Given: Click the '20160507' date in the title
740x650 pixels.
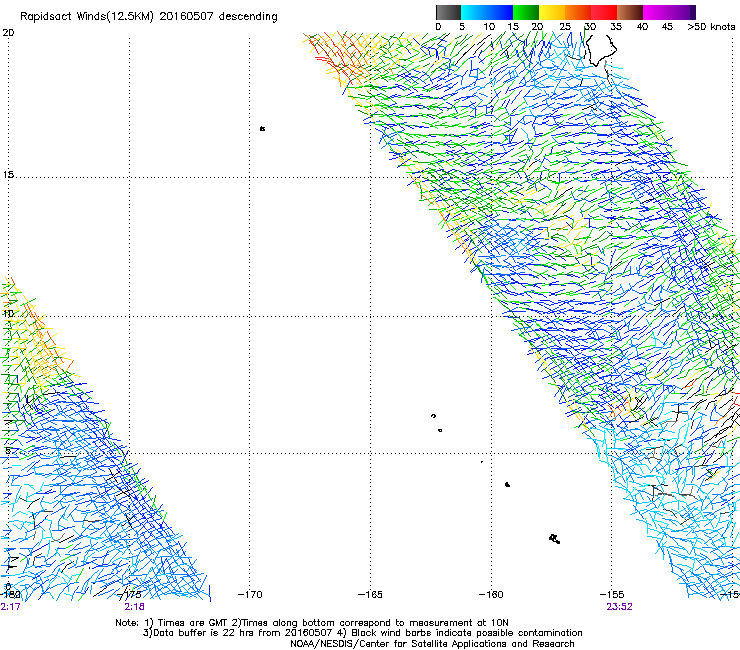Looking at the screenshot, I should tap(186, 16).
